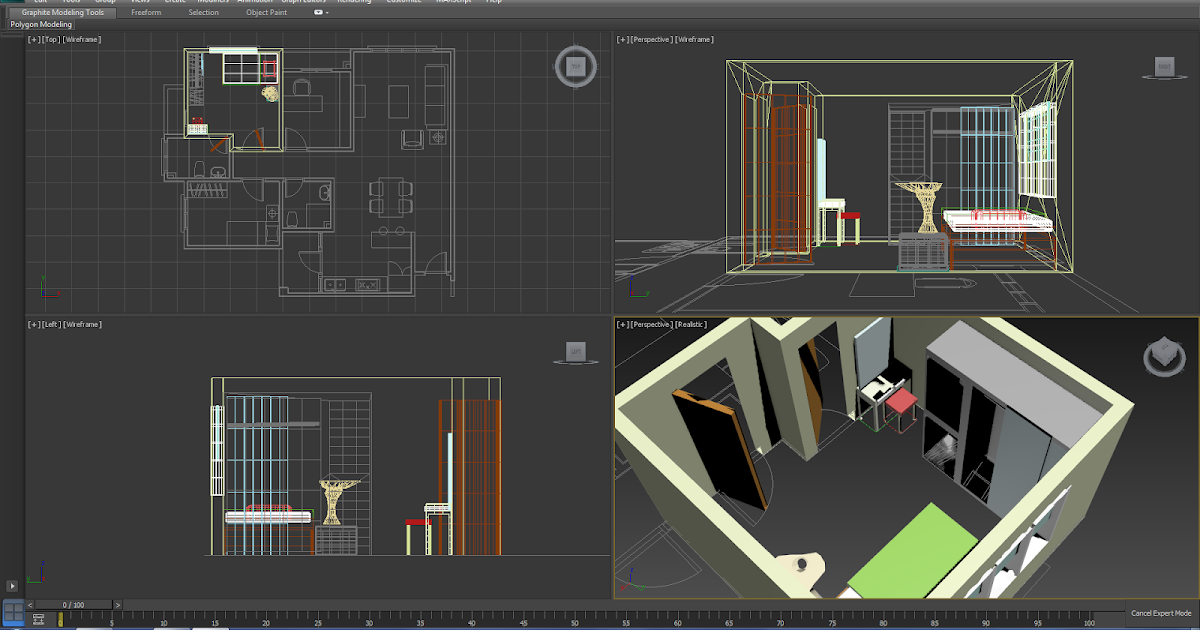Image resolution: width=1200 pixels, height=630 pixels.
Task: Open [+] menu of the Perspective Wireframe viewport
Action: point(623,39)
